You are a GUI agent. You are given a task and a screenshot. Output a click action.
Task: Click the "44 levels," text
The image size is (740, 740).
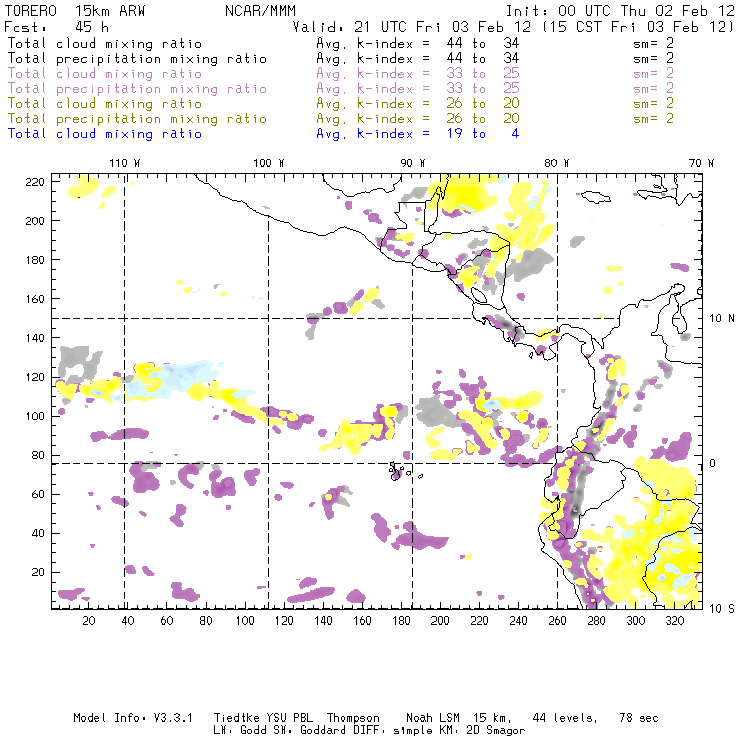click(565, 718)
